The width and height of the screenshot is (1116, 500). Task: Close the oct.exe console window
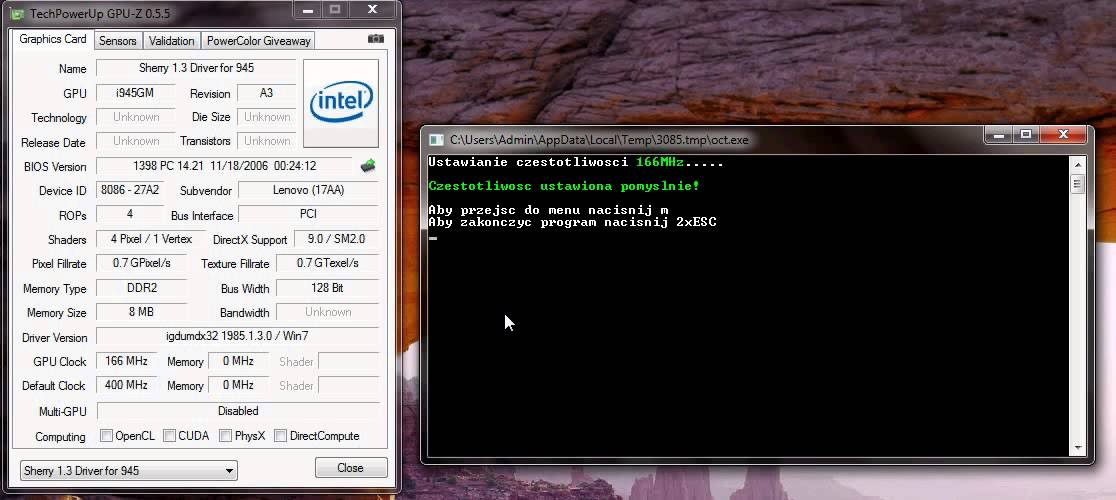pyautogui.click(x=1063, y=134)
